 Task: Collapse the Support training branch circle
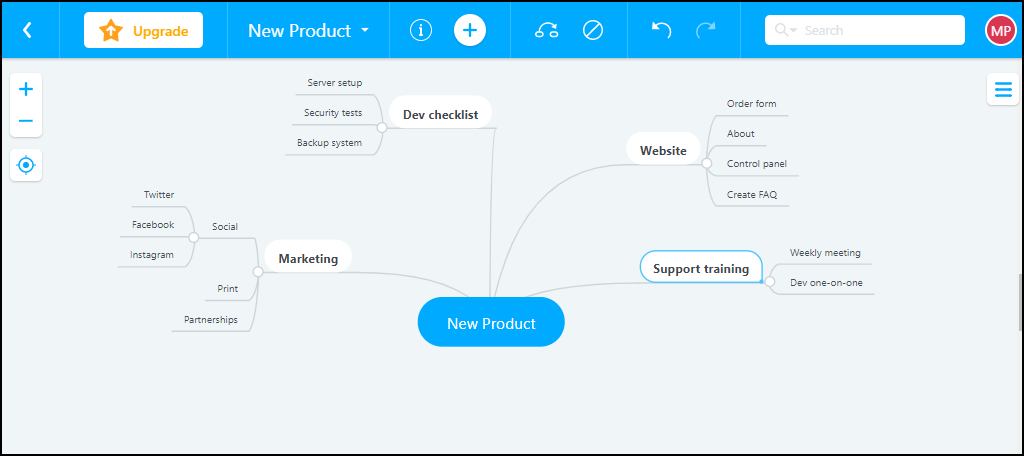coord(769,282)
